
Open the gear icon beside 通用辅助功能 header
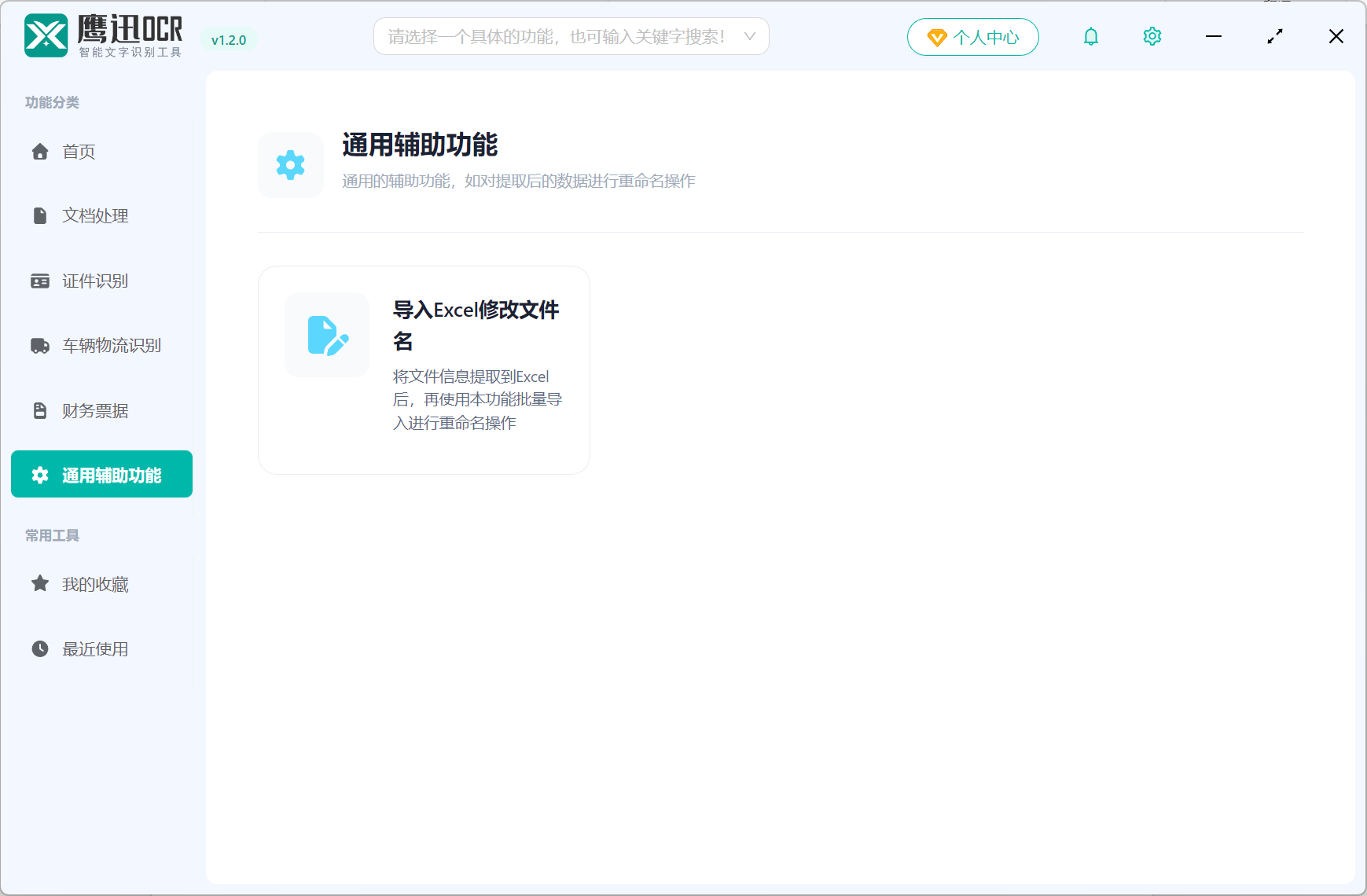click(x=291, y=165)
